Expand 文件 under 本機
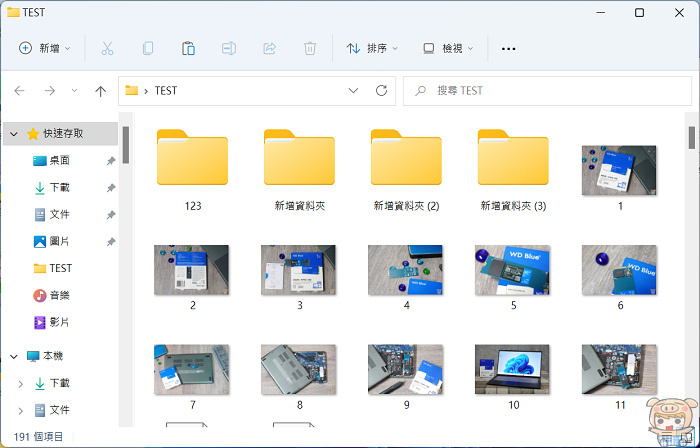The height and width of the screenshot is (448, 700). click(20, 411)
